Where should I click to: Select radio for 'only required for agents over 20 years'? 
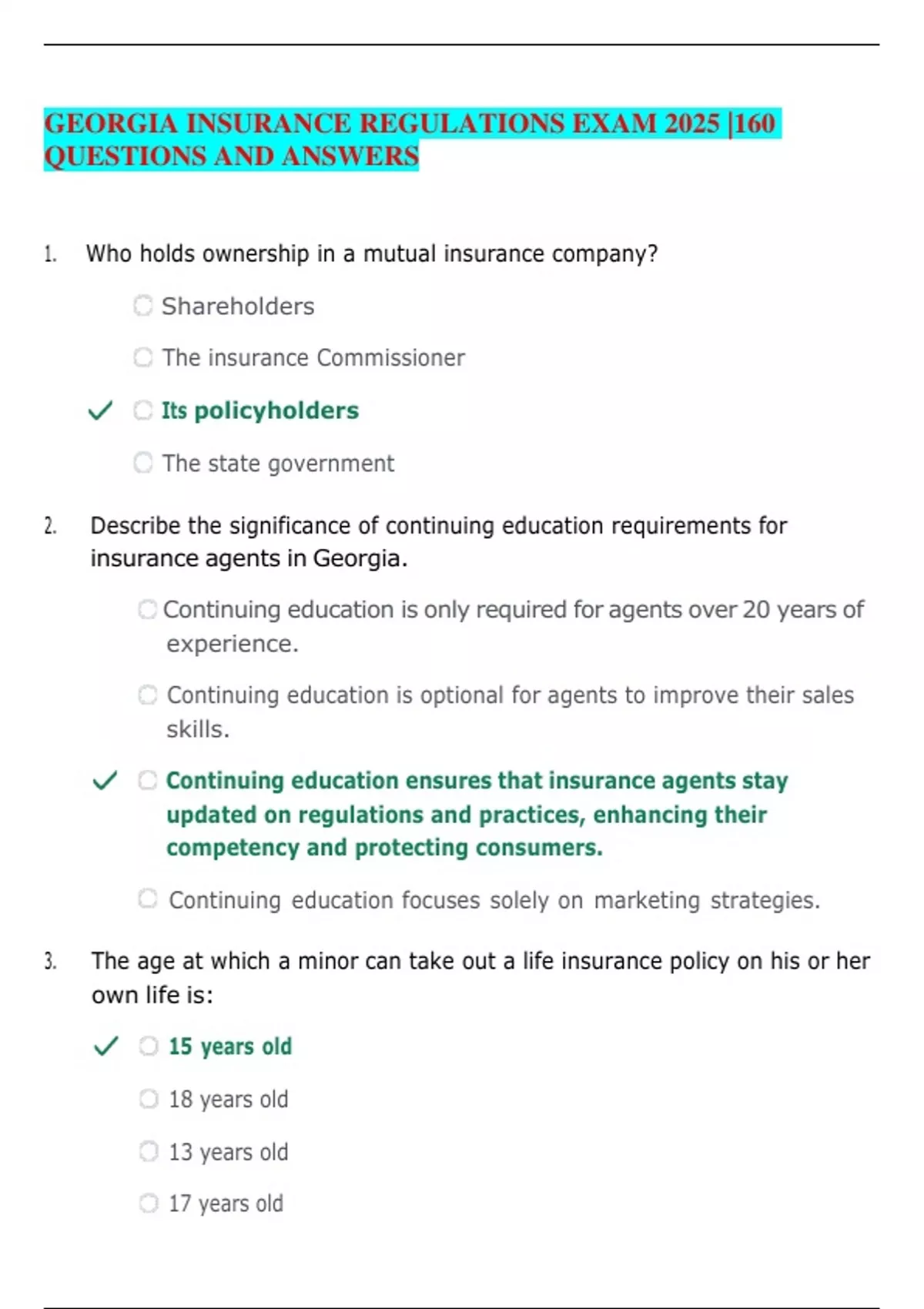[x=147, y=610]
